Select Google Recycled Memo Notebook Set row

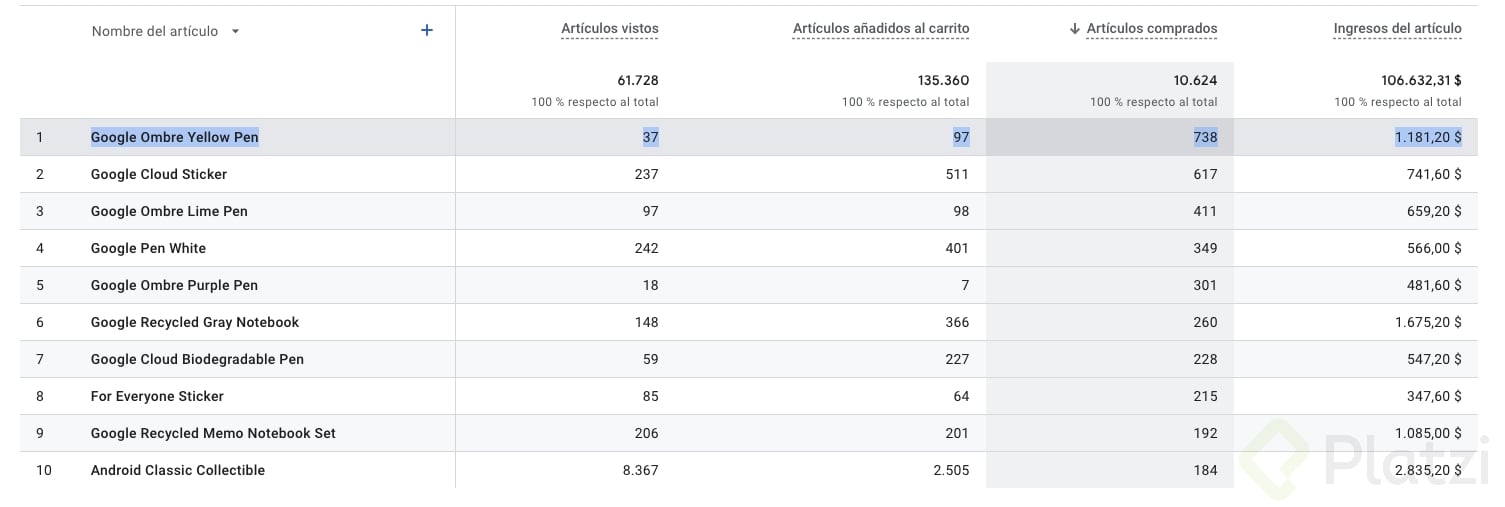point(213,433)
